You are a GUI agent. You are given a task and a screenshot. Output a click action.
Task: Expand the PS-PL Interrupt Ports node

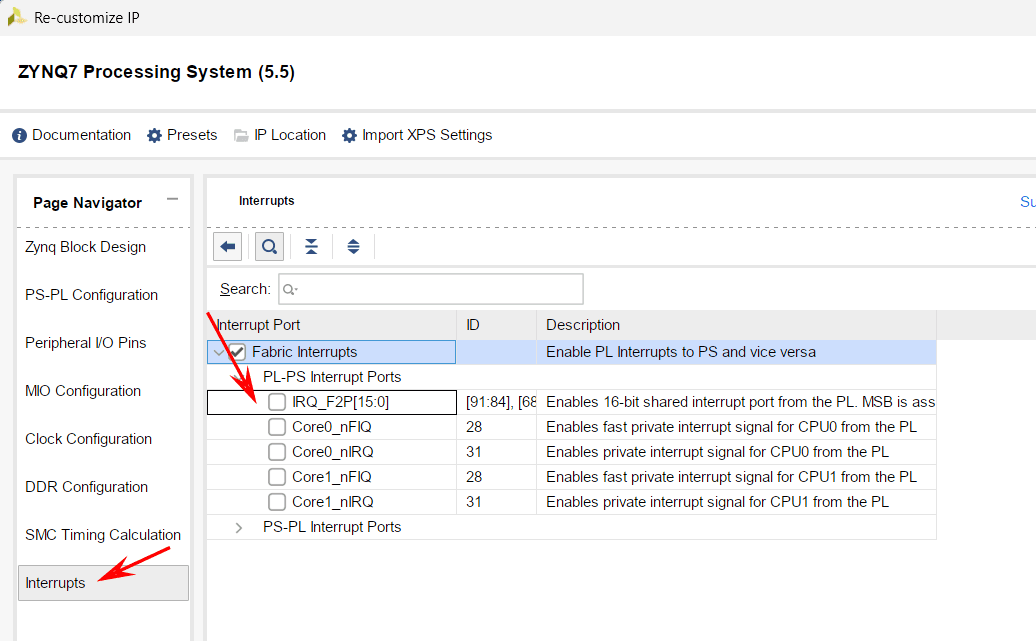239,528
